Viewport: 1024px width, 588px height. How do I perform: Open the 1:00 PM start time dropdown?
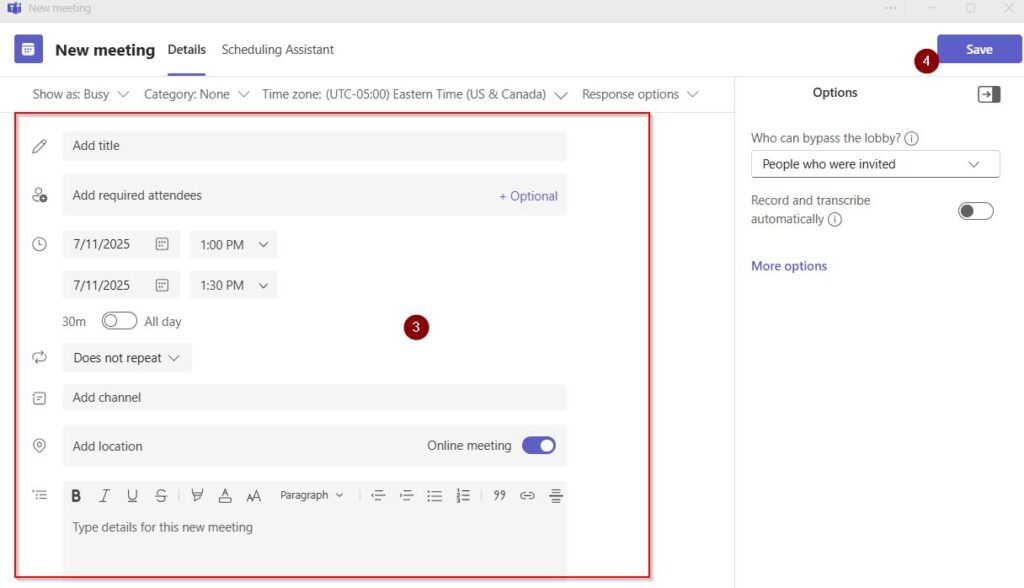pos(234,244)
